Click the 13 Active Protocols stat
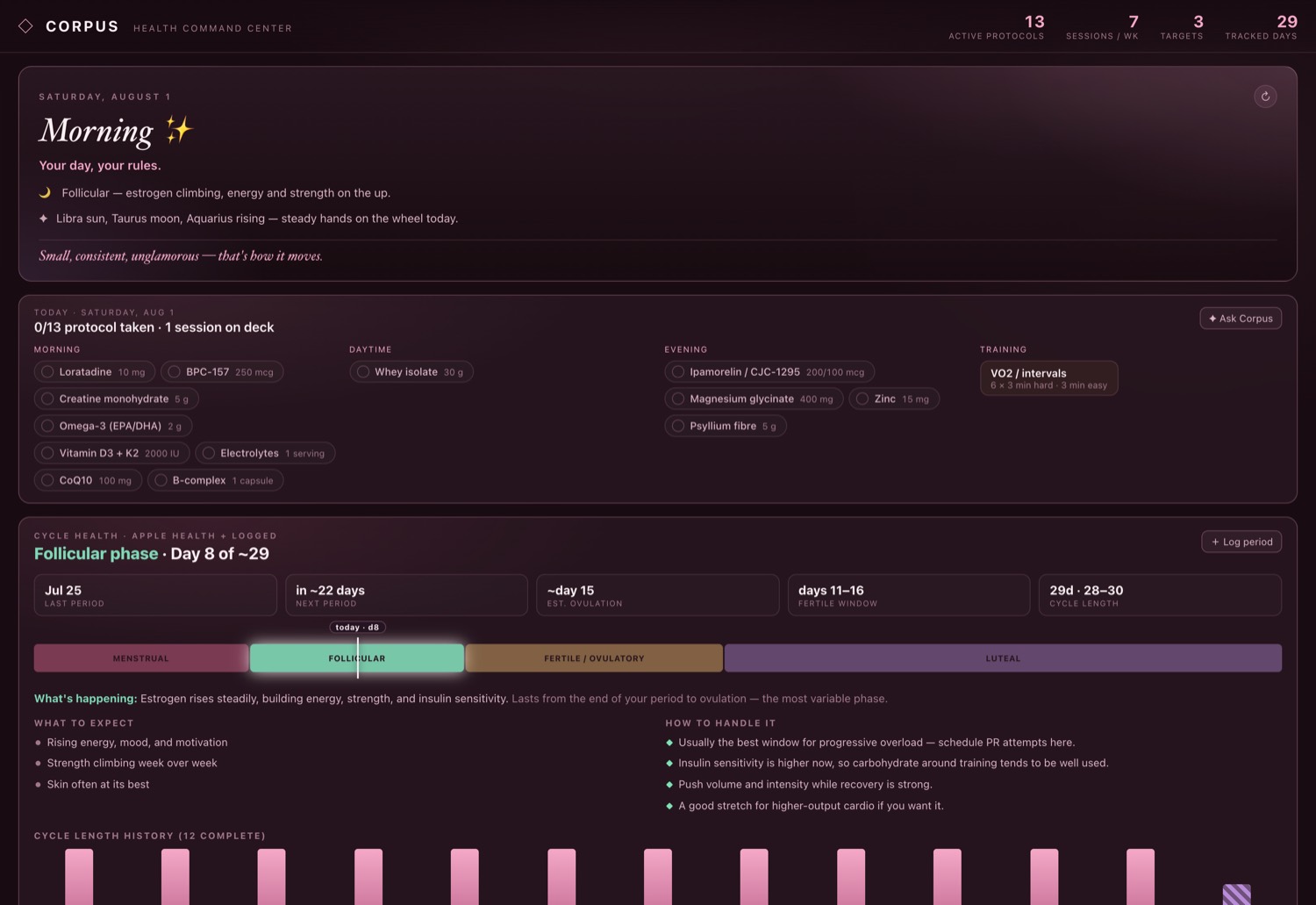 click(x=997, y=27)
